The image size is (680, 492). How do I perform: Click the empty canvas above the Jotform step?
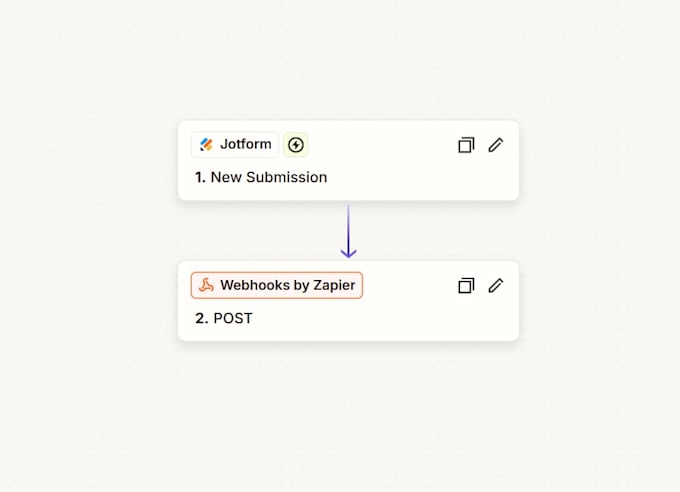pyautogui.click(x=348, y=61)
